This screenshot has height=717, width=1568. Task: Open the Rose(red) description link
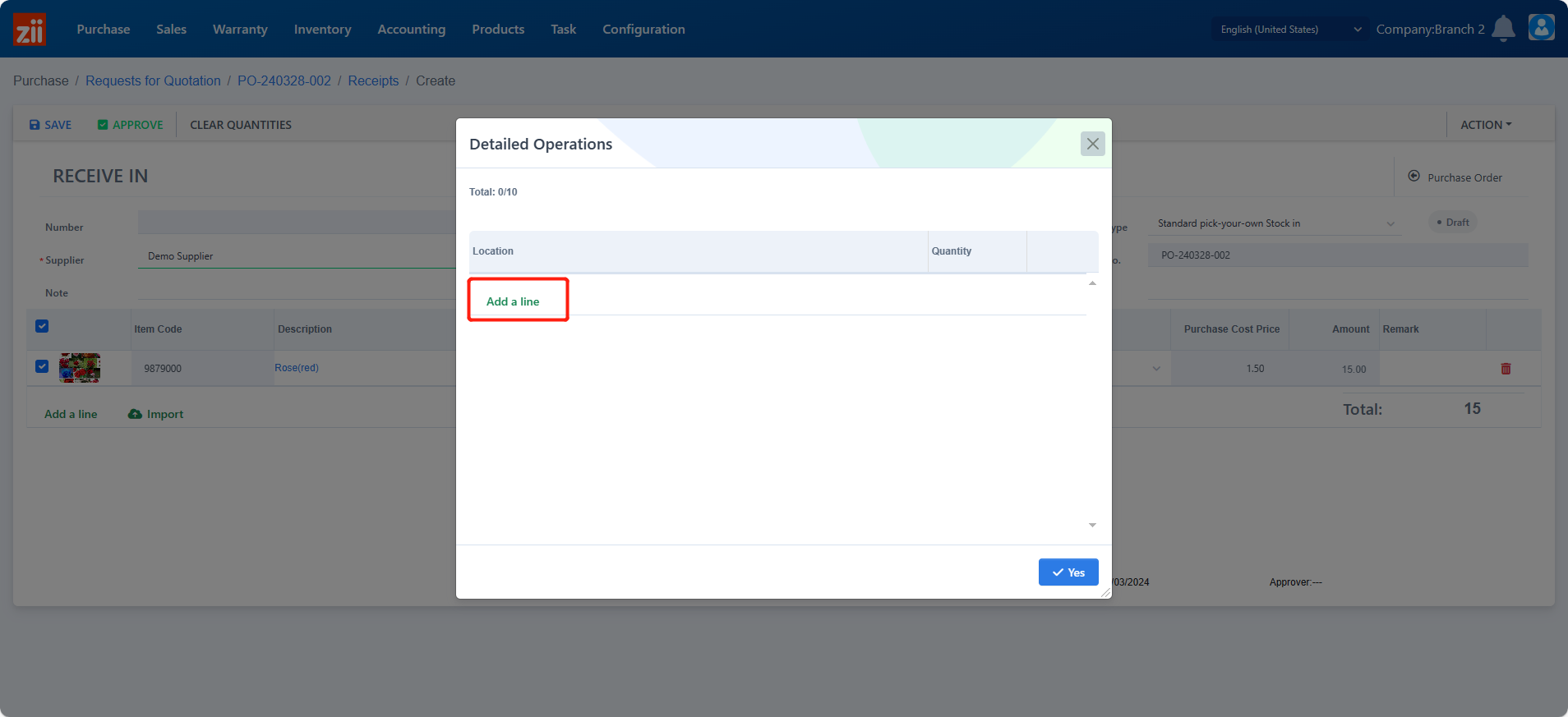pos(297,368)
